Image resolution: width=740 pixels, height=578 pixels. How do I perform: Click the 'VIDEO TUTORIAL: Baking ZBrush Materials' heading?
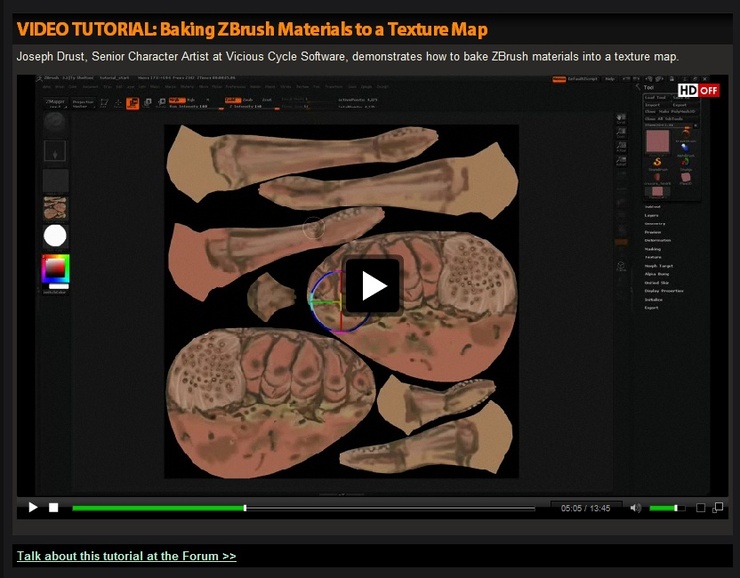[x=252, y=29]
